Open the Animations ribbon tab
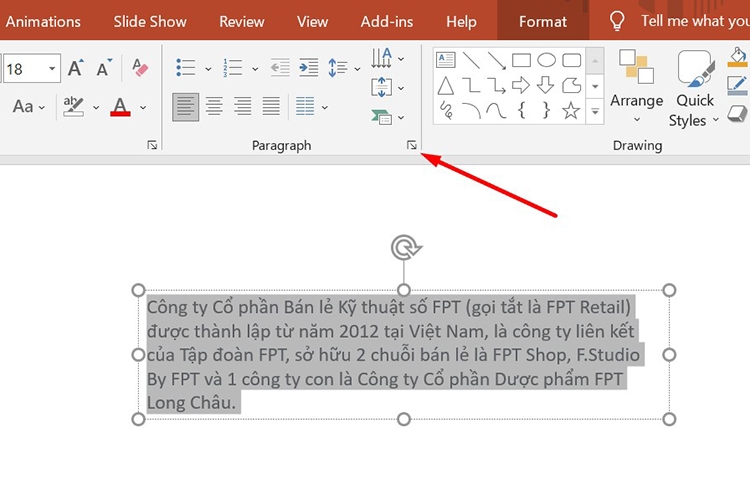750x500 pixels. (x=43, y=22)
